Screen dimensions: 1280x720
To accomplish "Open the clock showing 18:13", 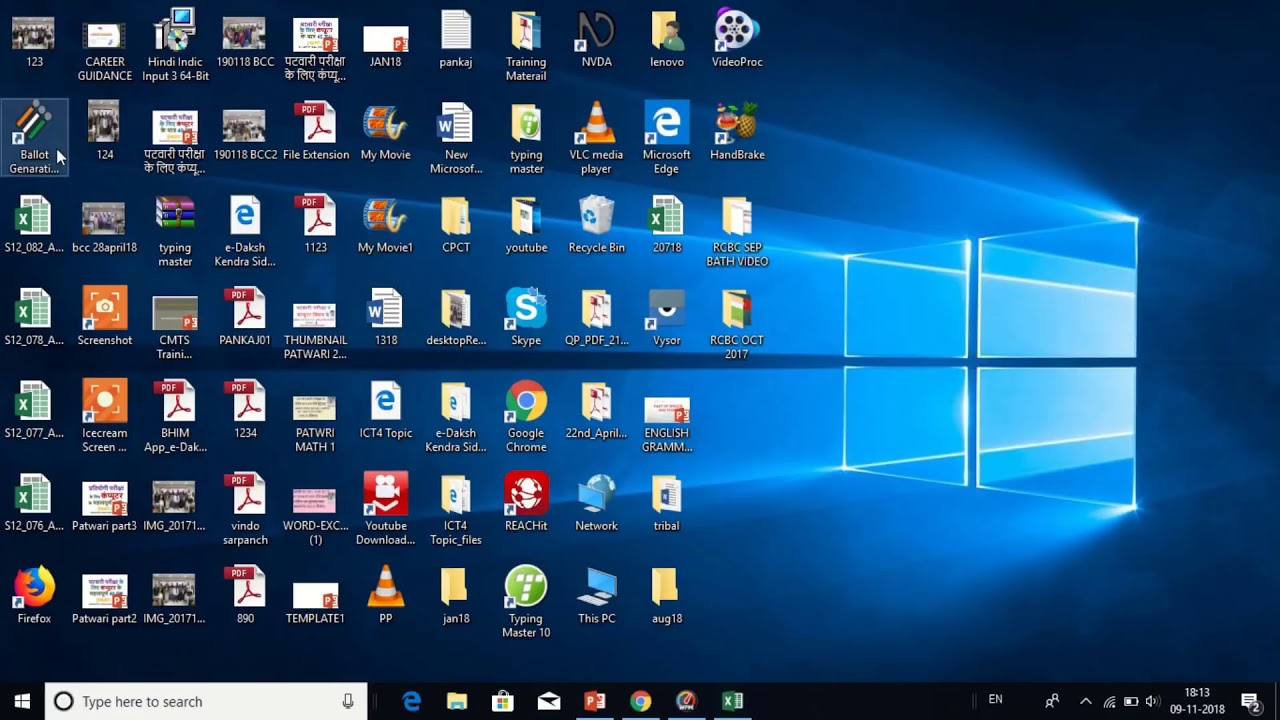I will [x=1197, y=701].
